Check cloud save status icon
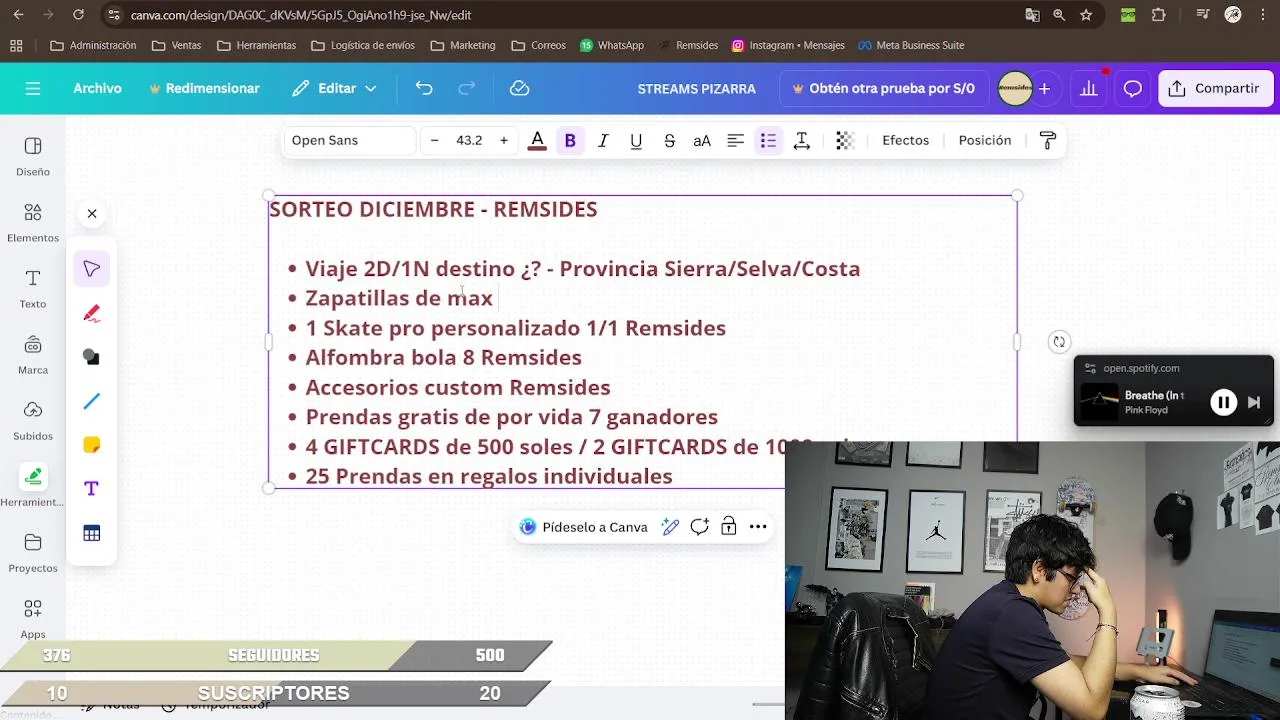 519,88
